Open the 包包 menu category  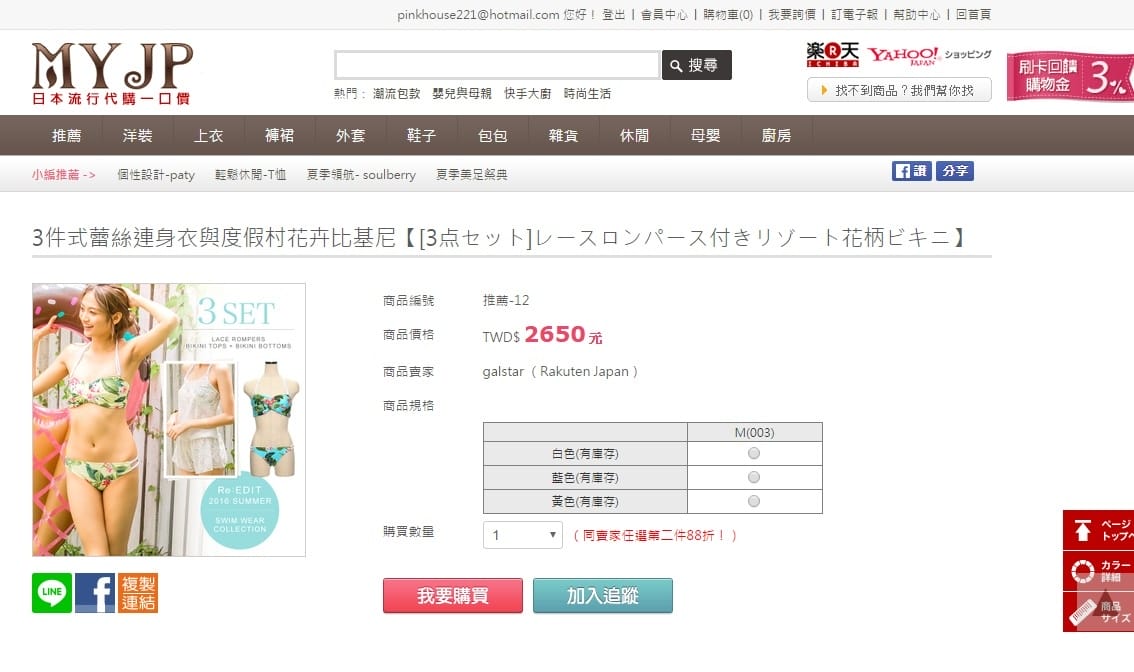493,135
